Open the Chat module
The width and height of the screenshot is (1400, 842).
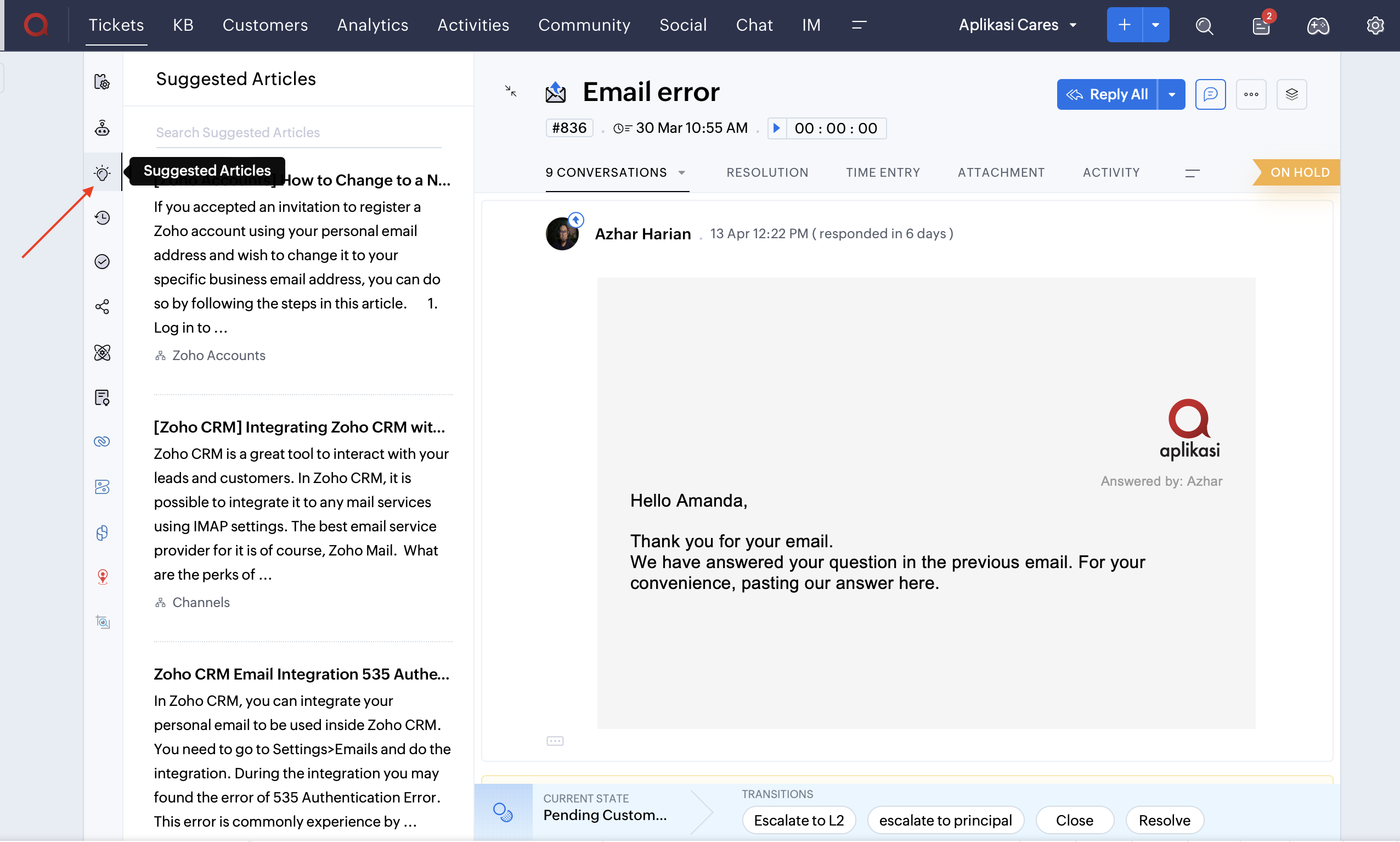[754, 25]
